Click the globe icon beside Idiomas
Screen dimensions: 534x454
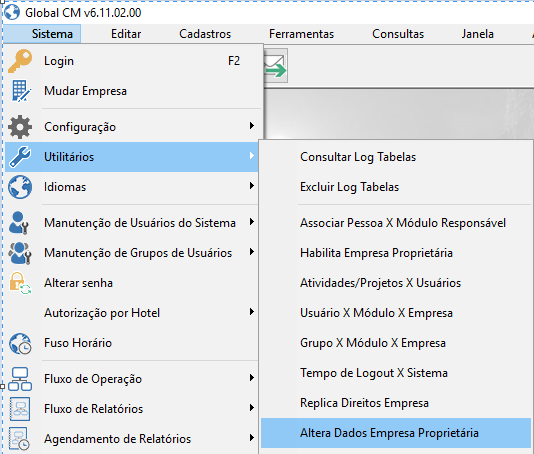click(x=20, y=187)
